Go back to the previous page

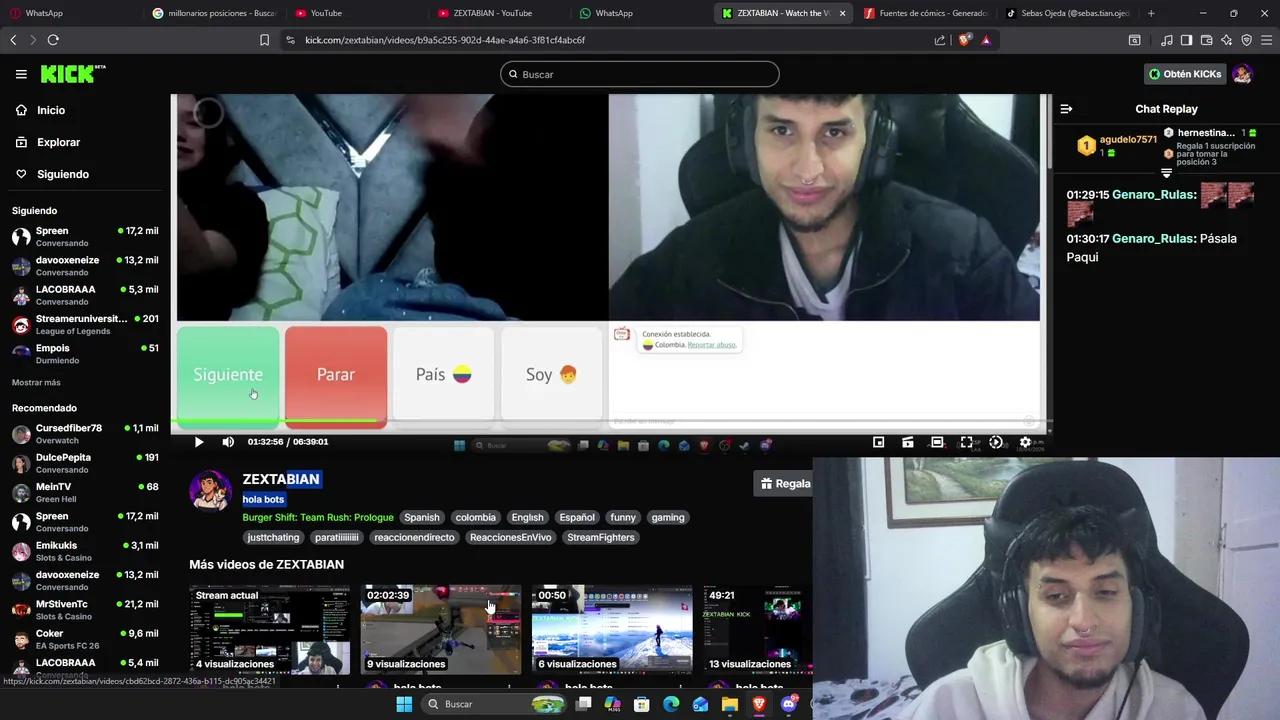point(13,40)
